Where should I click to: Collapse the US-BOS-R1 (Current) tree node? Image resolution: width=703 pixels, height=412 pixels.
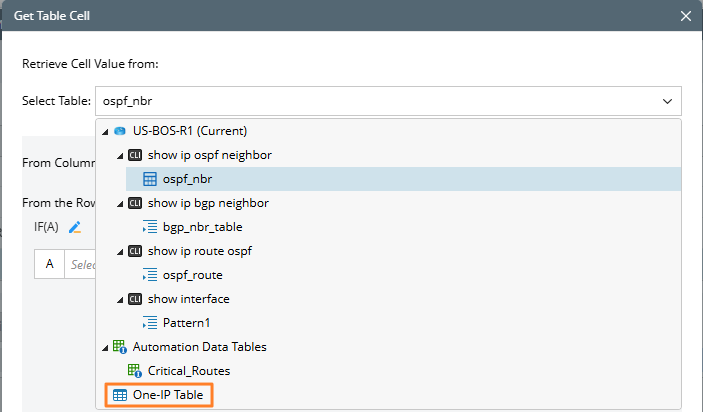point(106,131)
